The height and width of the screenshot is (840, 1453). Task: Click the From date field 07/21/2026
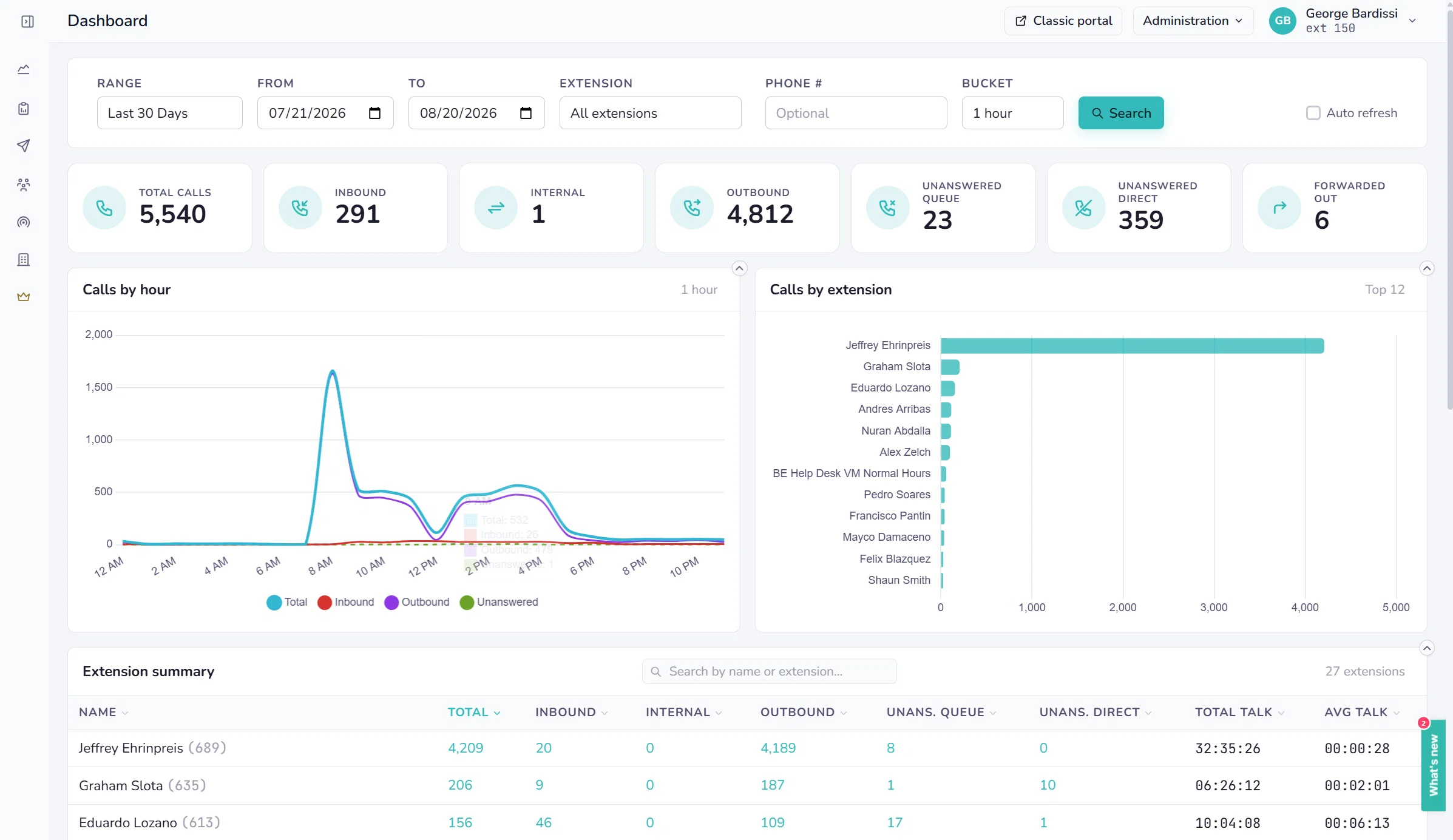[x=325, y=113]
